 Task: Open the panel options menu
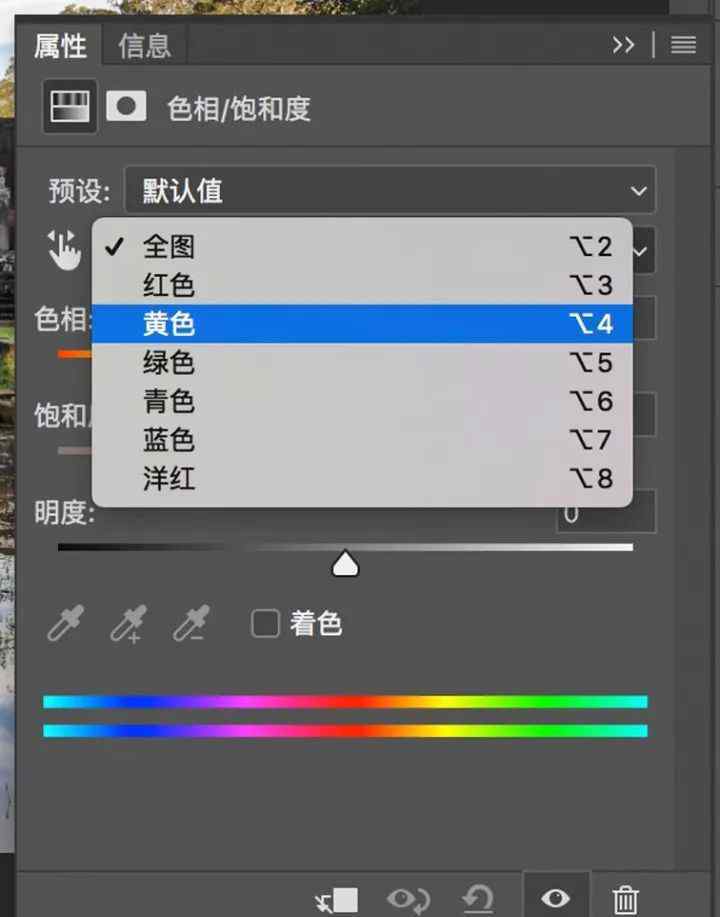click(x=683, y=45)
